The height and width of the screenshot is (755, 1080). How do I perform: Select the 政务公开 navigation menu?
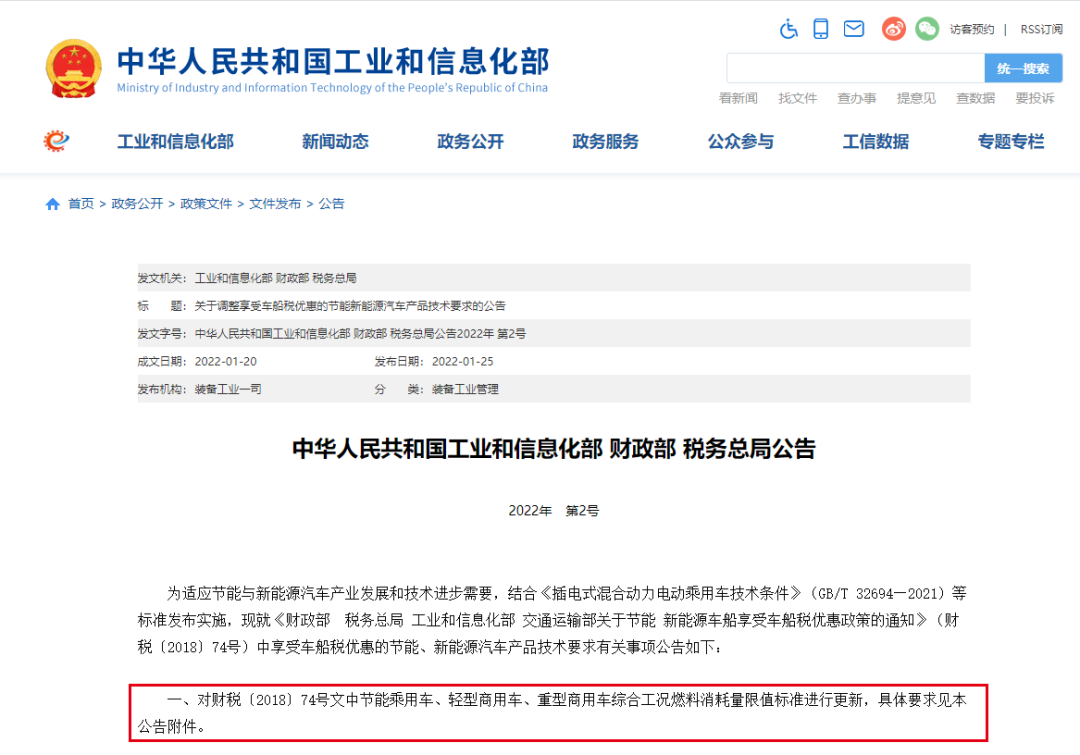pyautogui.click(x=470, y=141)
